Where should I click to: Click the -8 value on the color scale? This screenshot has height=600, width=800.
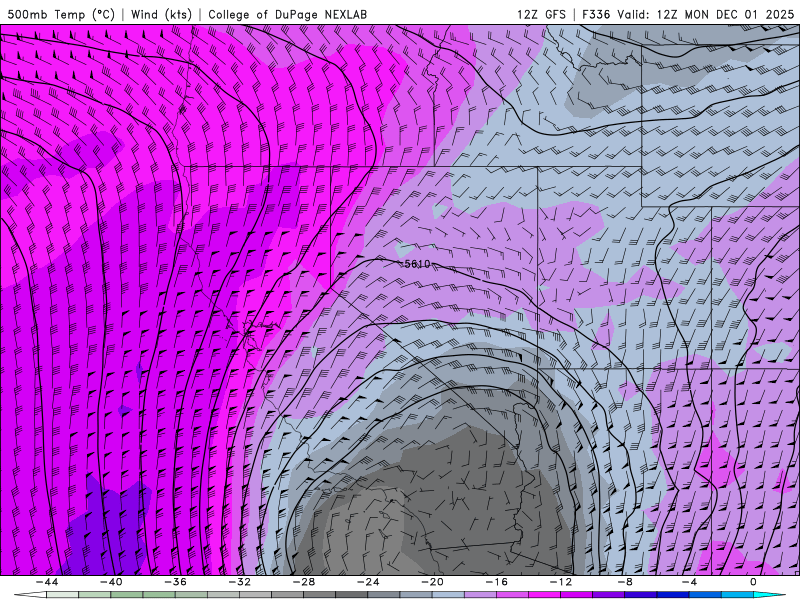pyautogui.click(x=625, y=582)
